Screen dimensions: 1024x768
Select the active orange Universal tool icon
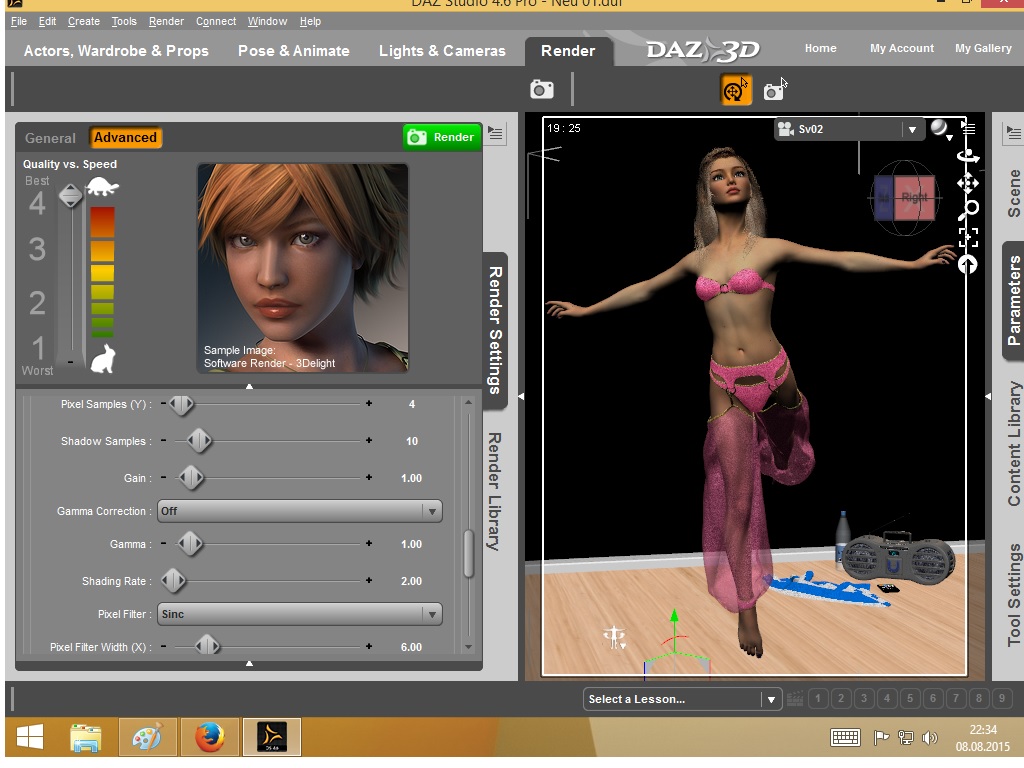pyautogui.click(x=736, y=90)
